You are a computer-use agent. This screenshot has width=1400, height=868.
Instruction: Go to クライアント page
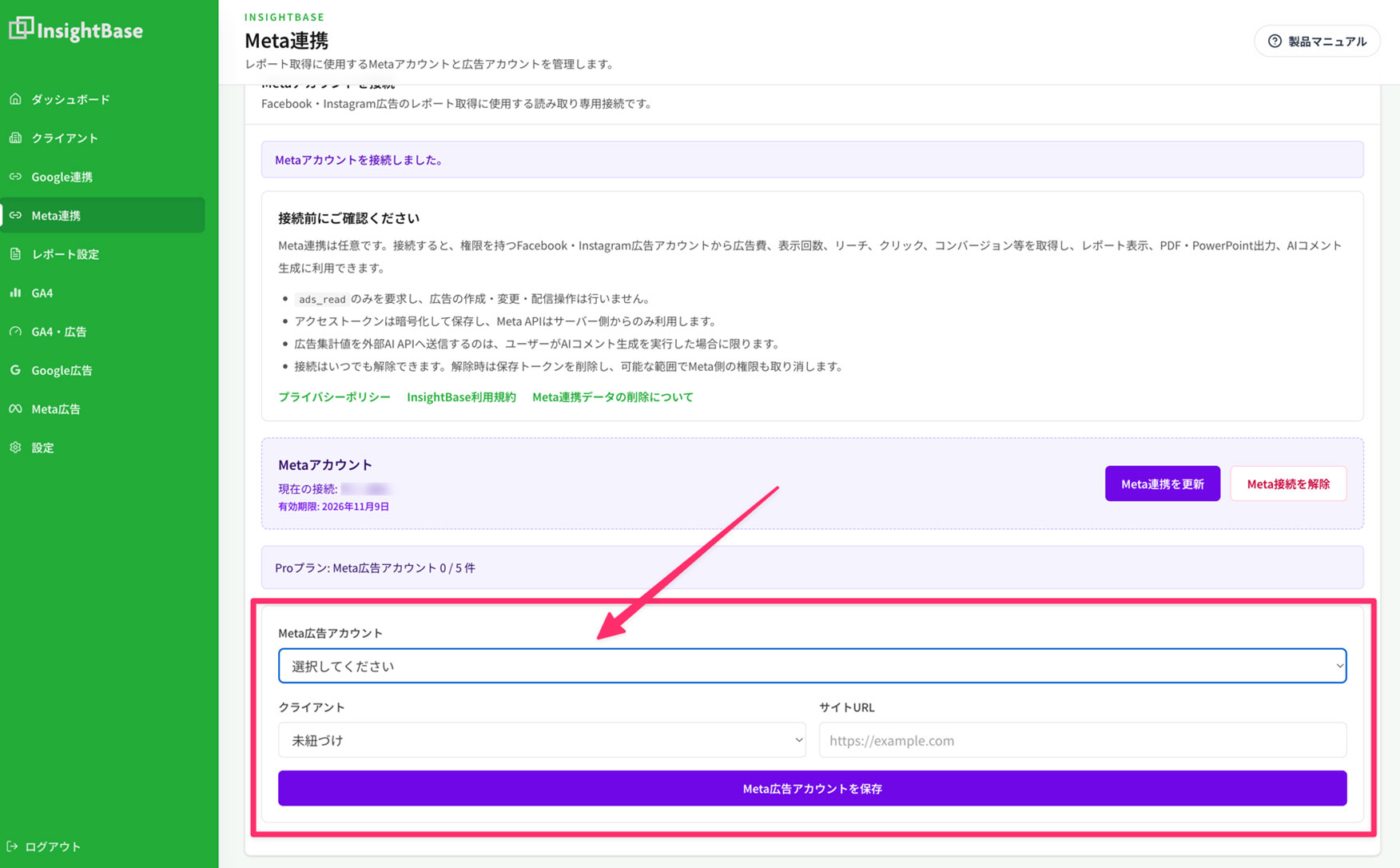(x=102, y=137)
